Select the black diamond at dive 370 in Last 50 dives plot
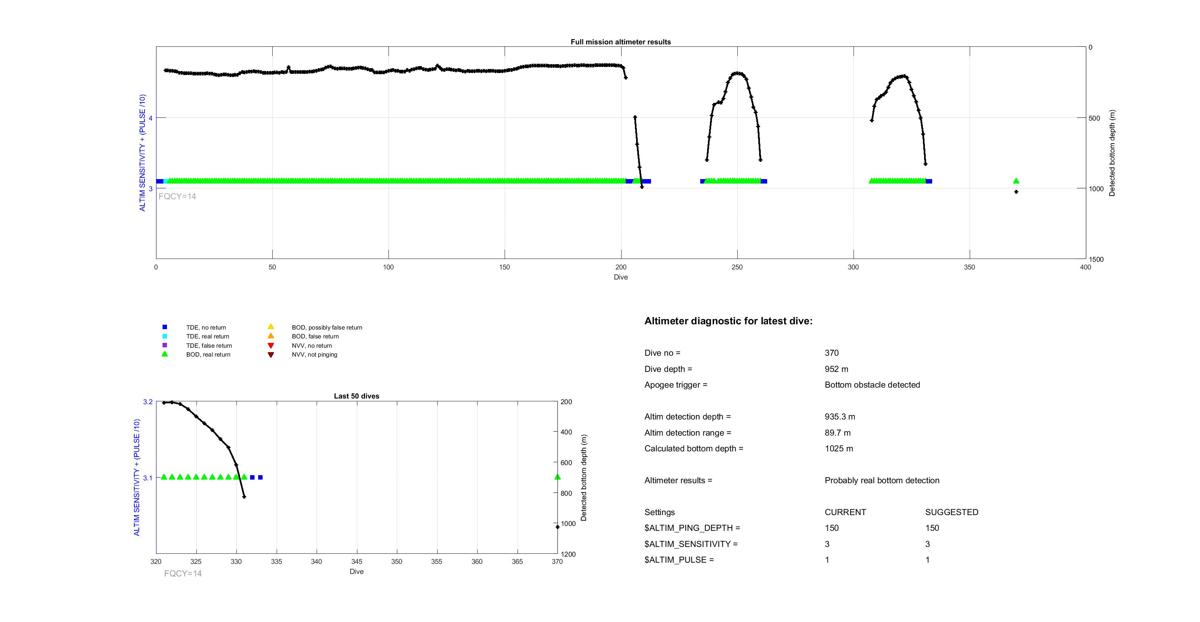Screen dimensions: 1200x622 pos(557,527)
